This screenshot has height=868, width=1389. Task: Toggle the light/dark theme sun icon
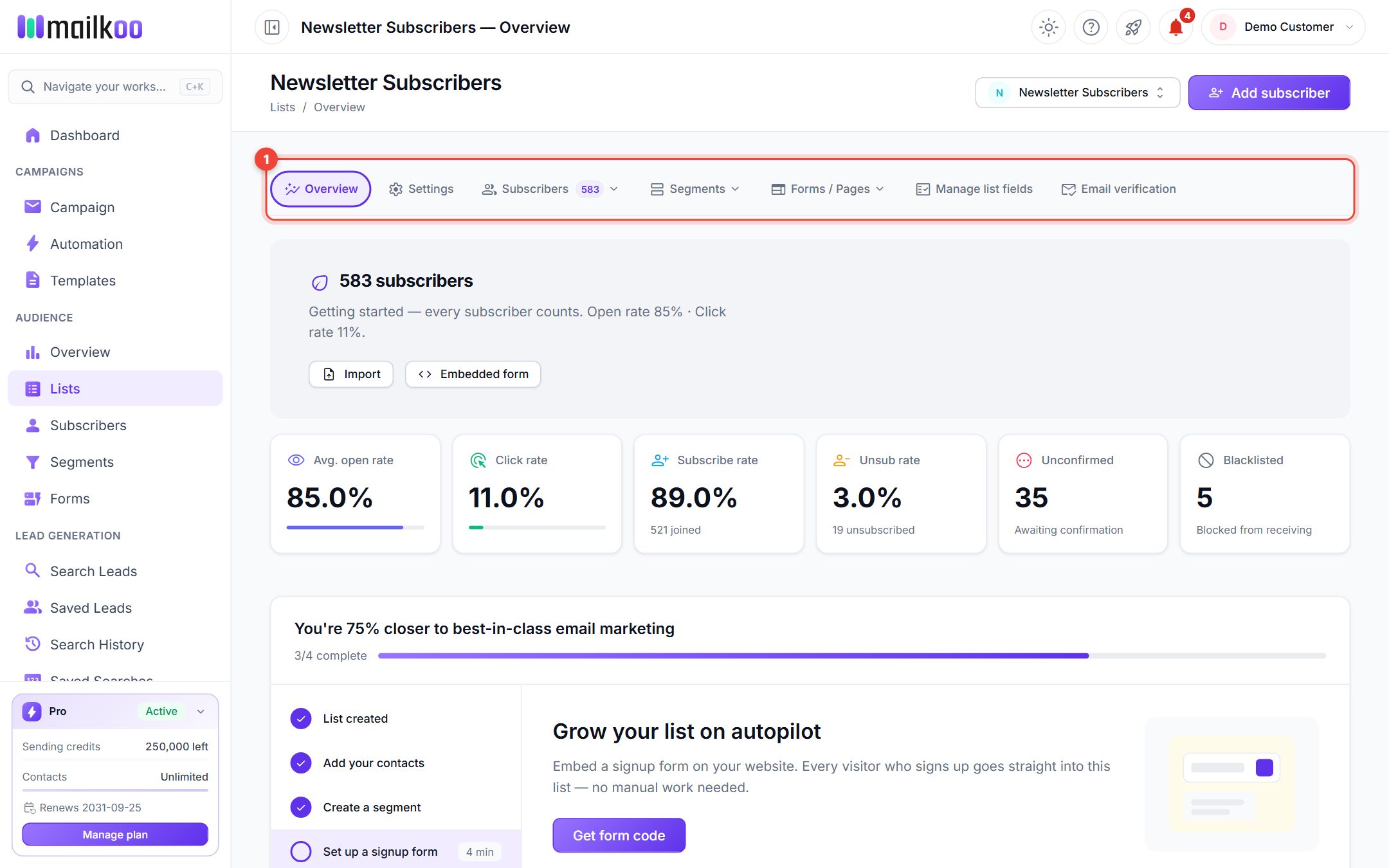click(1048, 27)
